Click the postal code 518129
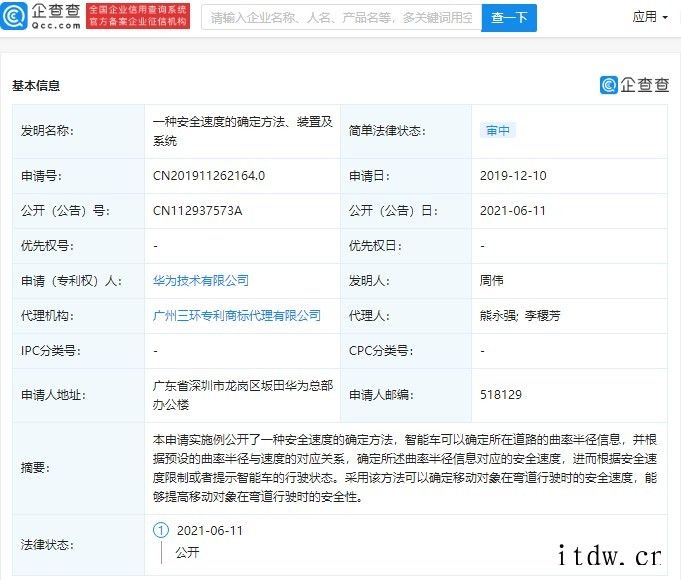The height and width of the screenshot is (580, 681). pos(501,394)
